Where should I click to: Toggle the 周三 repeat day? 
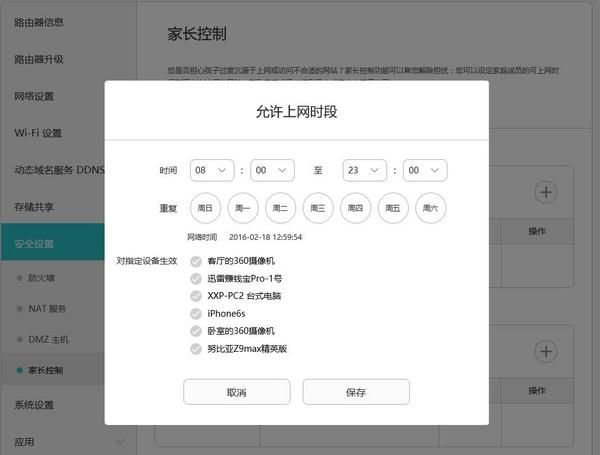coord(318,208)
